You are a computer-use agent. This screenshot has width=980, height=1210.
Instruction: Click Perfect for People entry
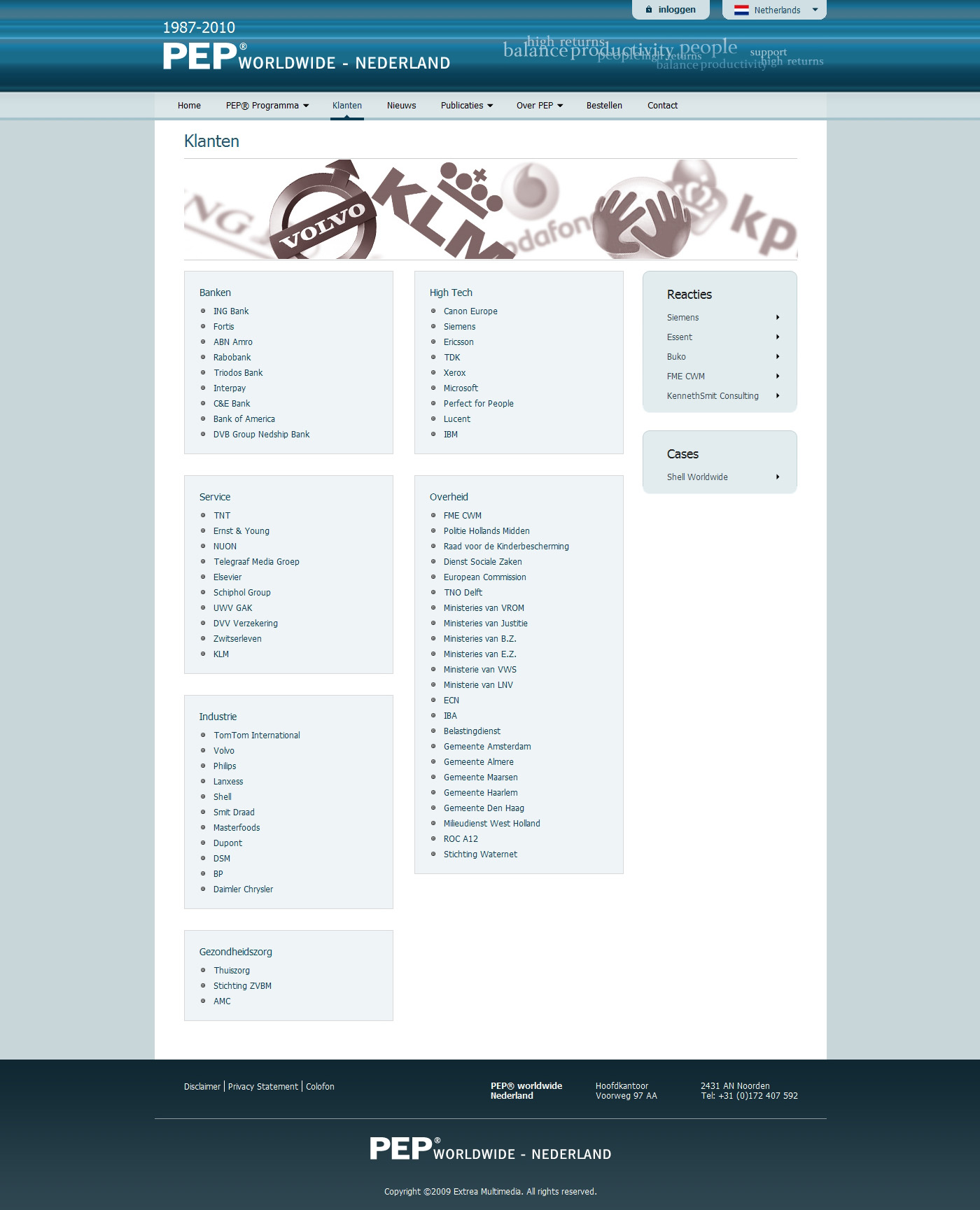click(x=478, y=404)
